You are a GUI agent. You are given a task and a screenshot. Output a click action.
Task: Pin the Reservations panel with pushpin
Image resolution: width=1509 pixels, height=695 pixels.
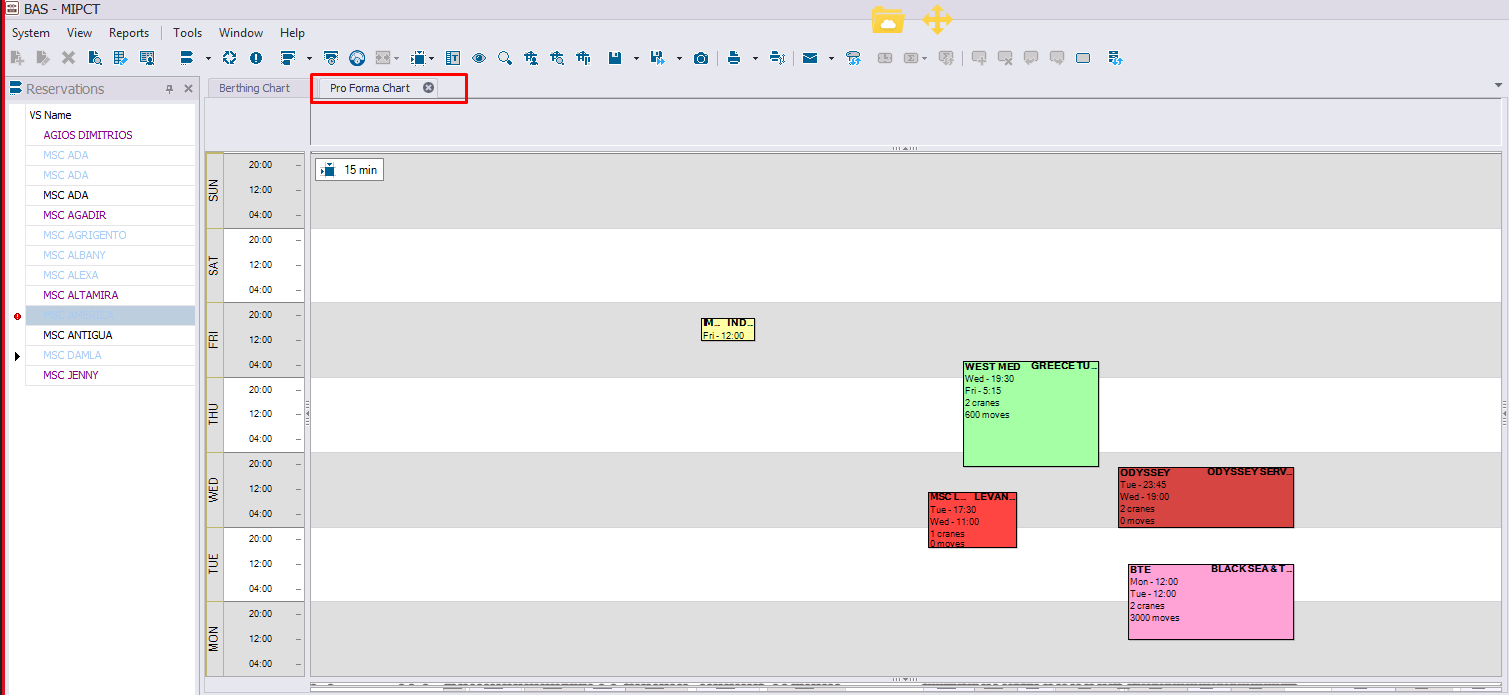pos(169,89)
